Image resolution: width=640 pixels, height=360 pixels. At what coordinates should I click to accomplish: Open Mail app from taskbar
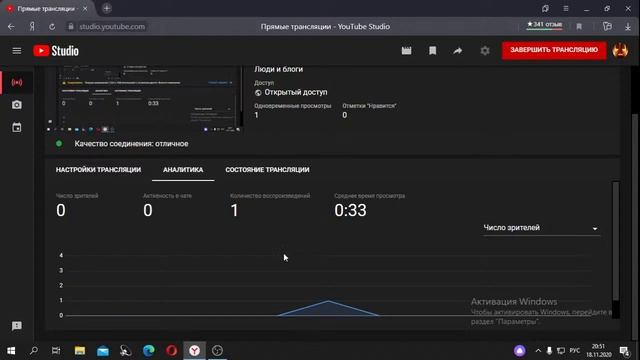coord(103,350)
